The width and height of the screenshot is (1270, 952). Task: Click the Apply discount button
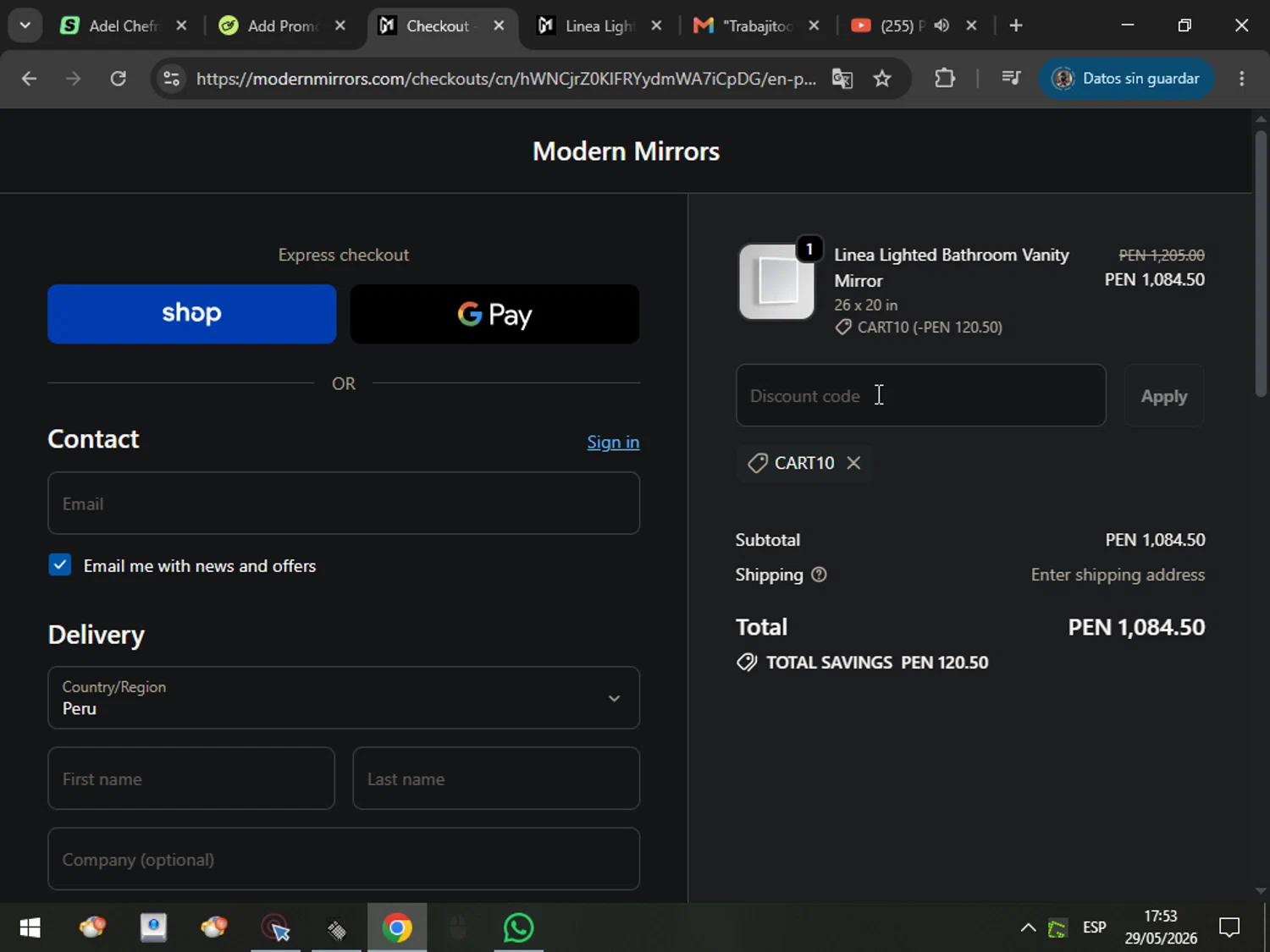pos(1164,395)
